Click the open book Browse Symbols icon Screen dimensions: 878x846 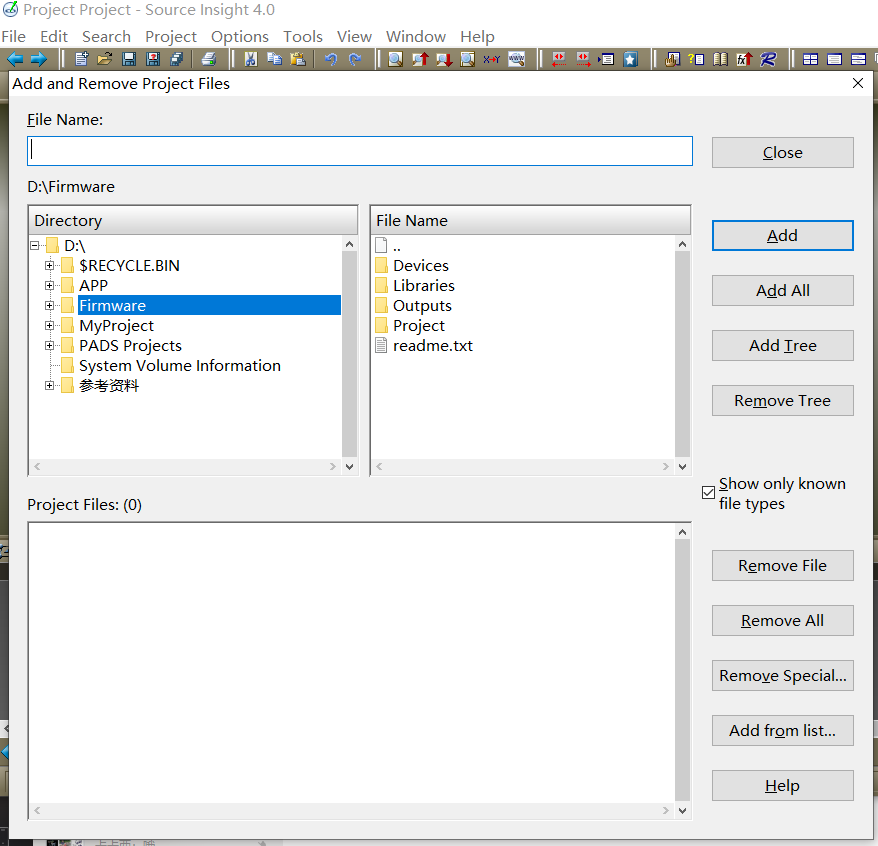click(720, 59)
